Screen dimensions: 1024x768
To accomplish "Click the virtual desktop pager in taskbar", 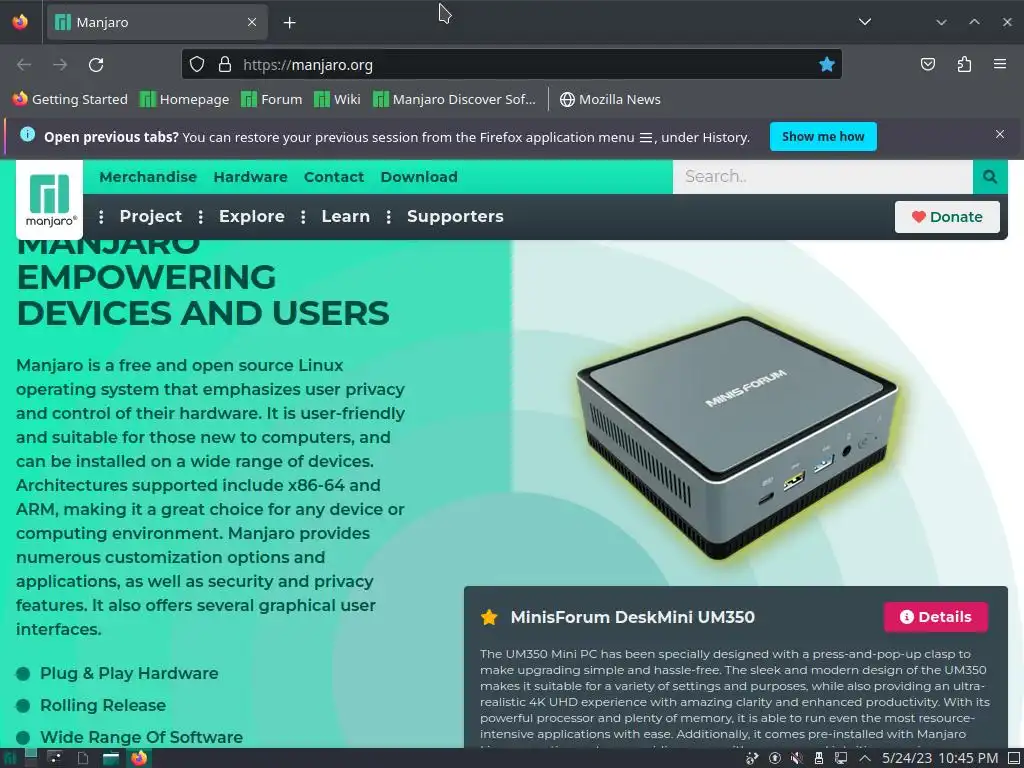I will 31,758.
